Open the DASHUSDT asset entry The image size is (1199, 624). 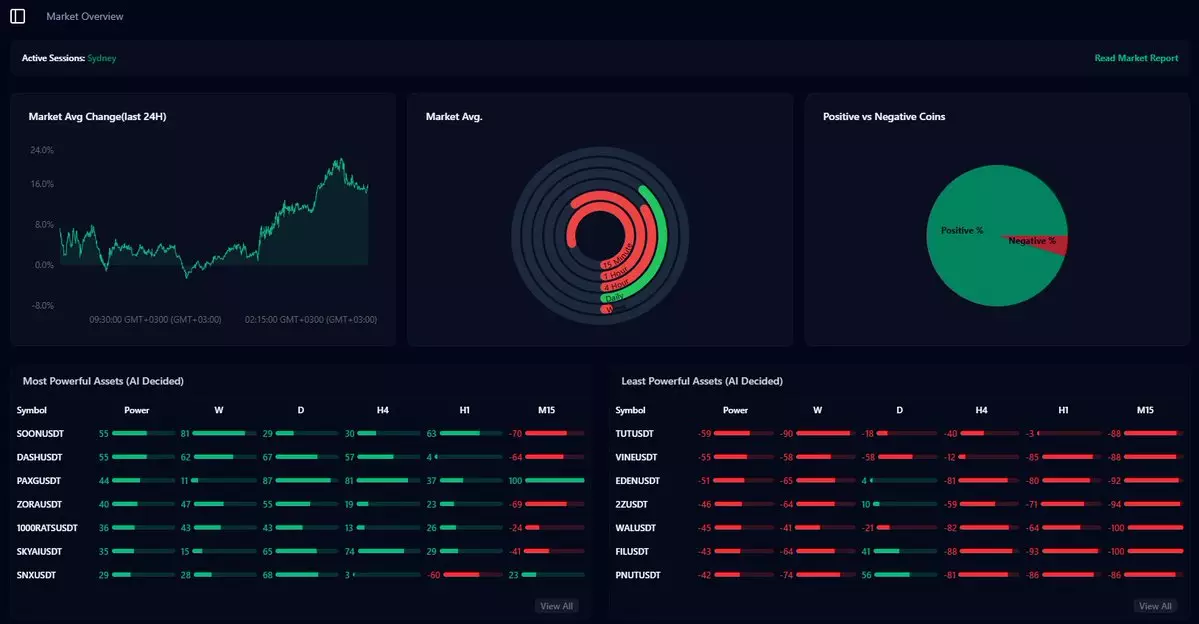click(40, 457)
